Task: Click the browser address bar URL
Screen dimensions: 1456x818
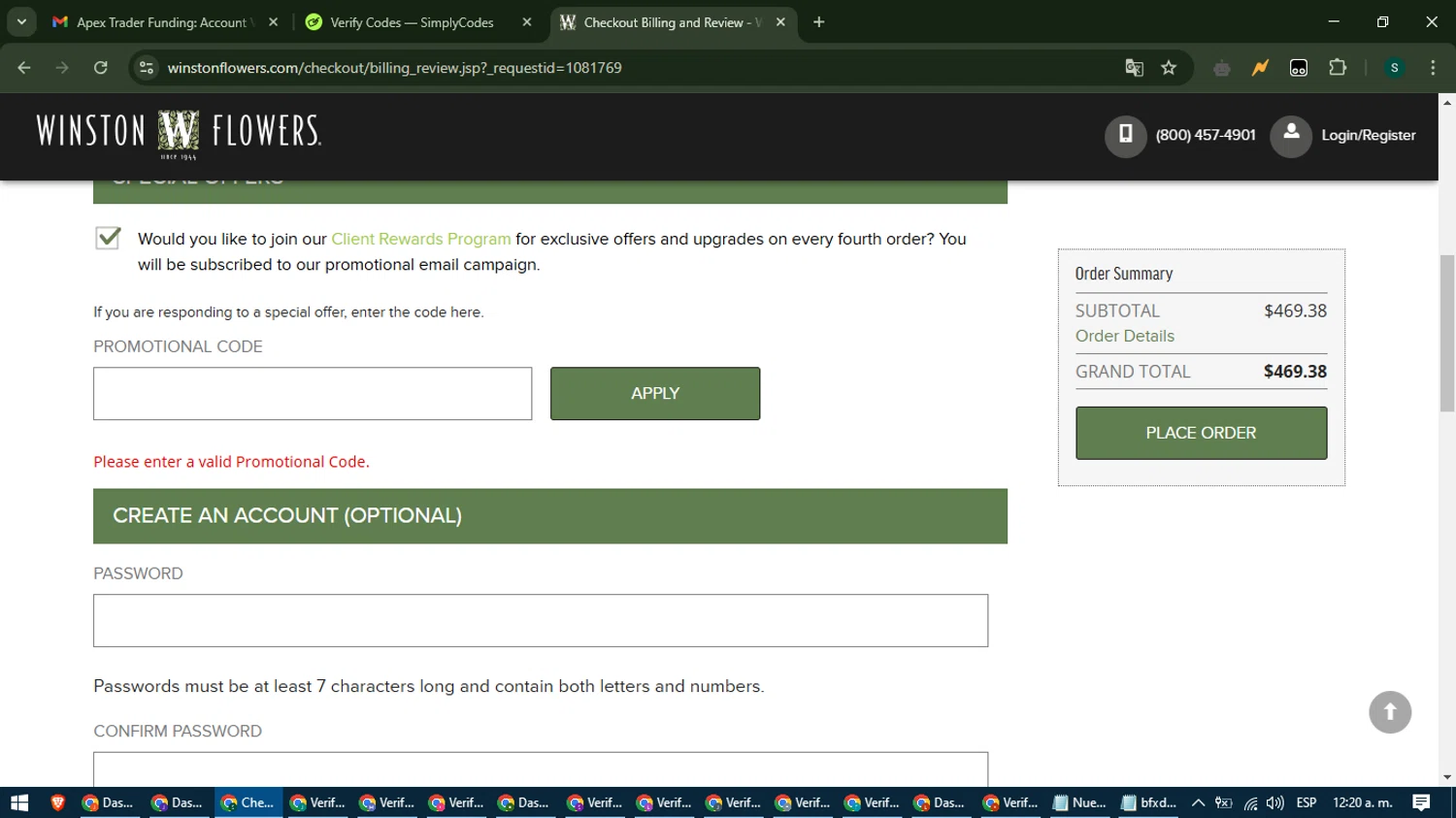Action: pyautogui.click(x=394, y=68)
